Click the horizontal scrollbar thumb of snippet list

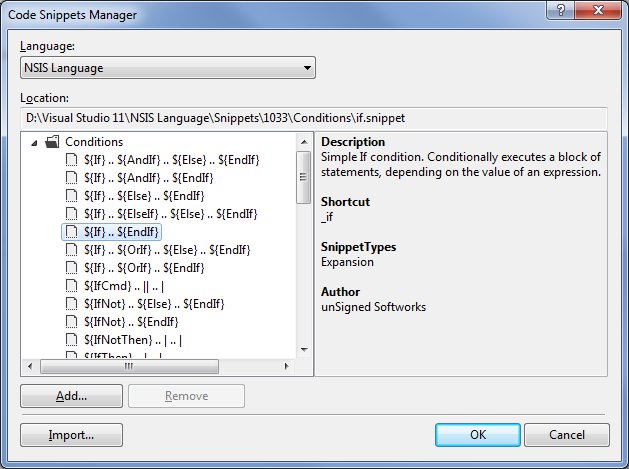tap(129, 366)
